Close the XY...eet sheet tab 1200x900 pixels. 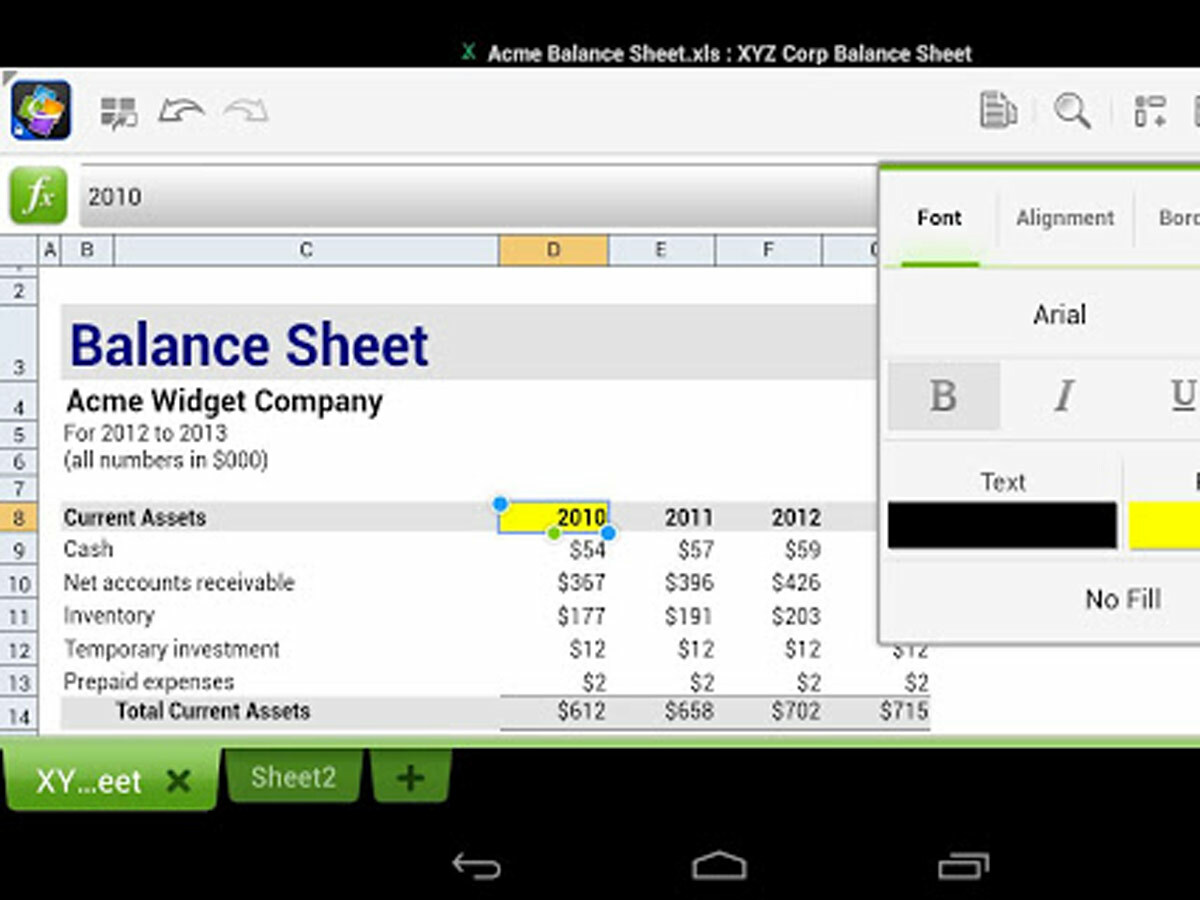pyautogui.click(x=178, y=781)
